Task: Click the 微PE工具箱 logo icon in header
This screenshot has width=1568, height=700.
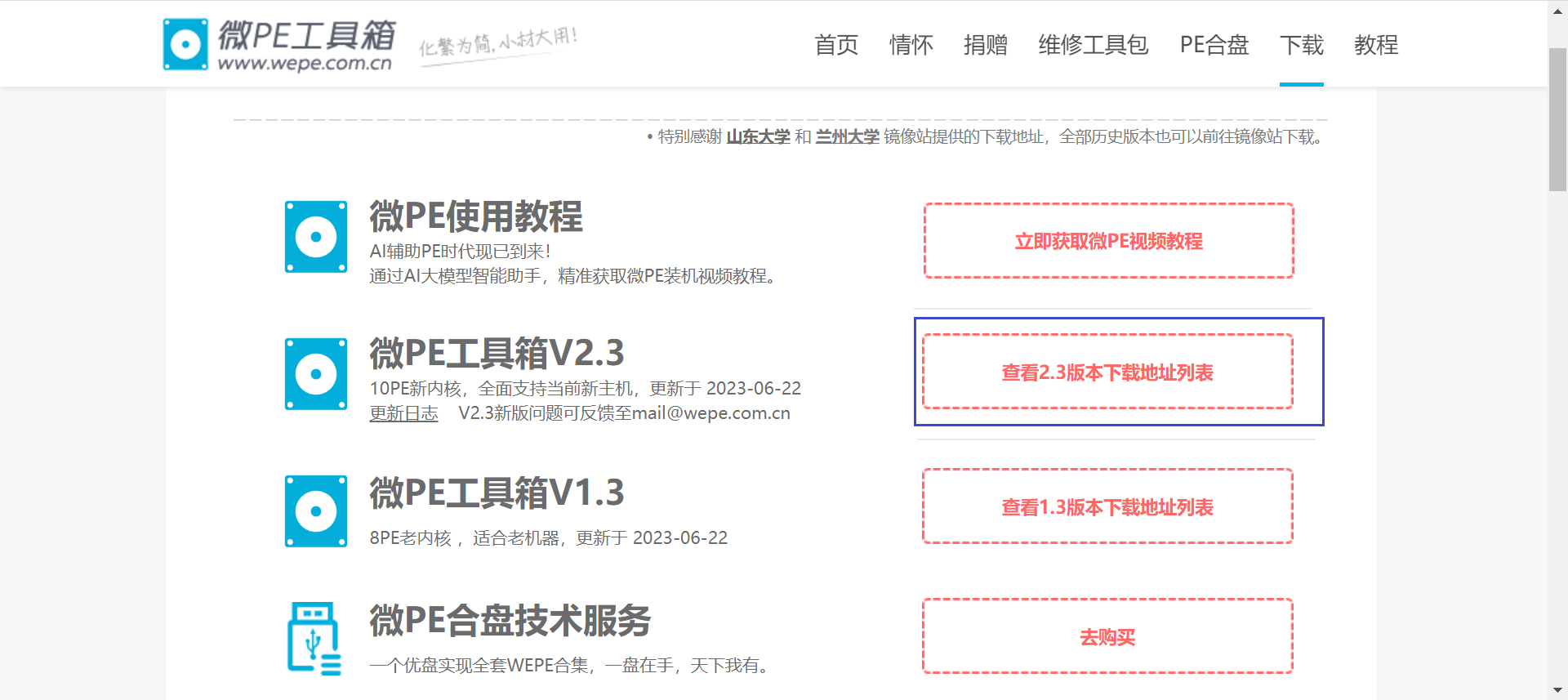Action: click(x=185, y=44)
